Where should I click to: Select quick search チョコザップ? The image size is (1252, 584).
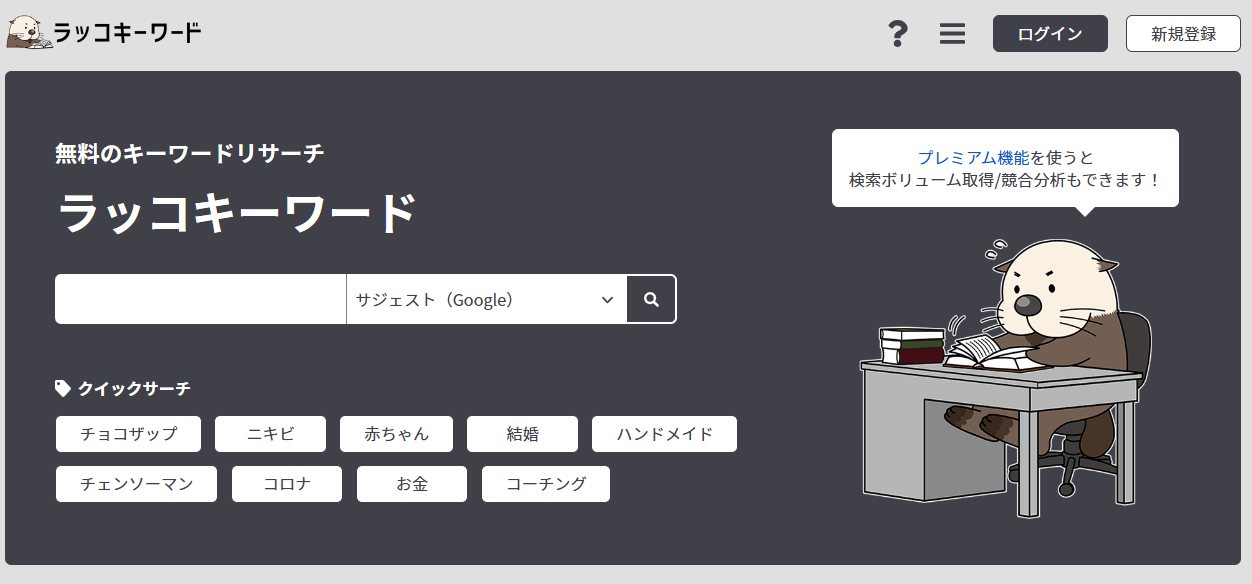tap(128, 434)
